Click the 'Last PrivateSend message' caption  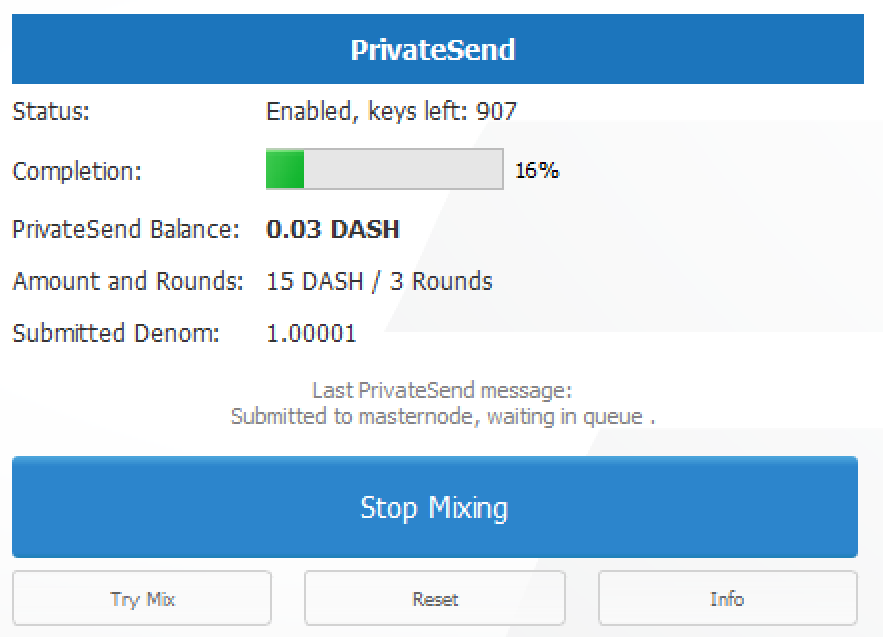(442, 391)
